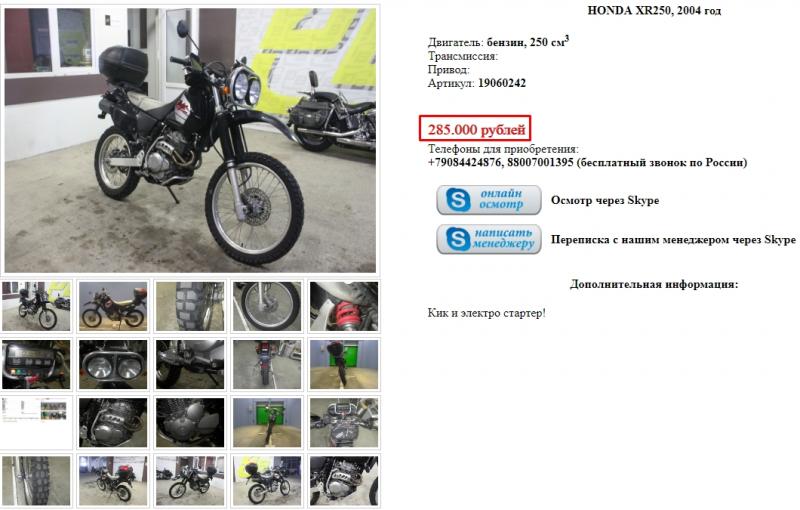Click the phone number +79084424876
The height and width of the screenshot is (510, 800).
click(464, 163)
